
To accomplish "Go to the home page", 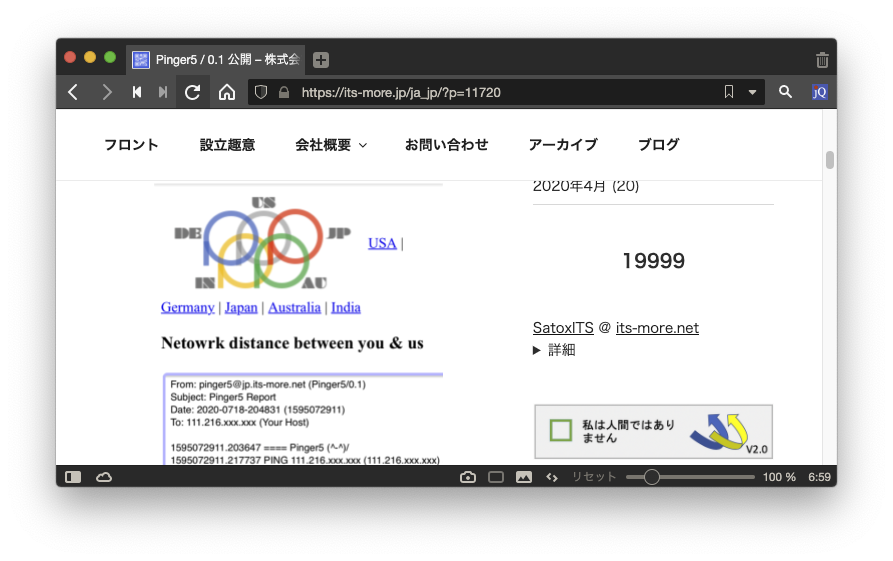I will [227, 92].
